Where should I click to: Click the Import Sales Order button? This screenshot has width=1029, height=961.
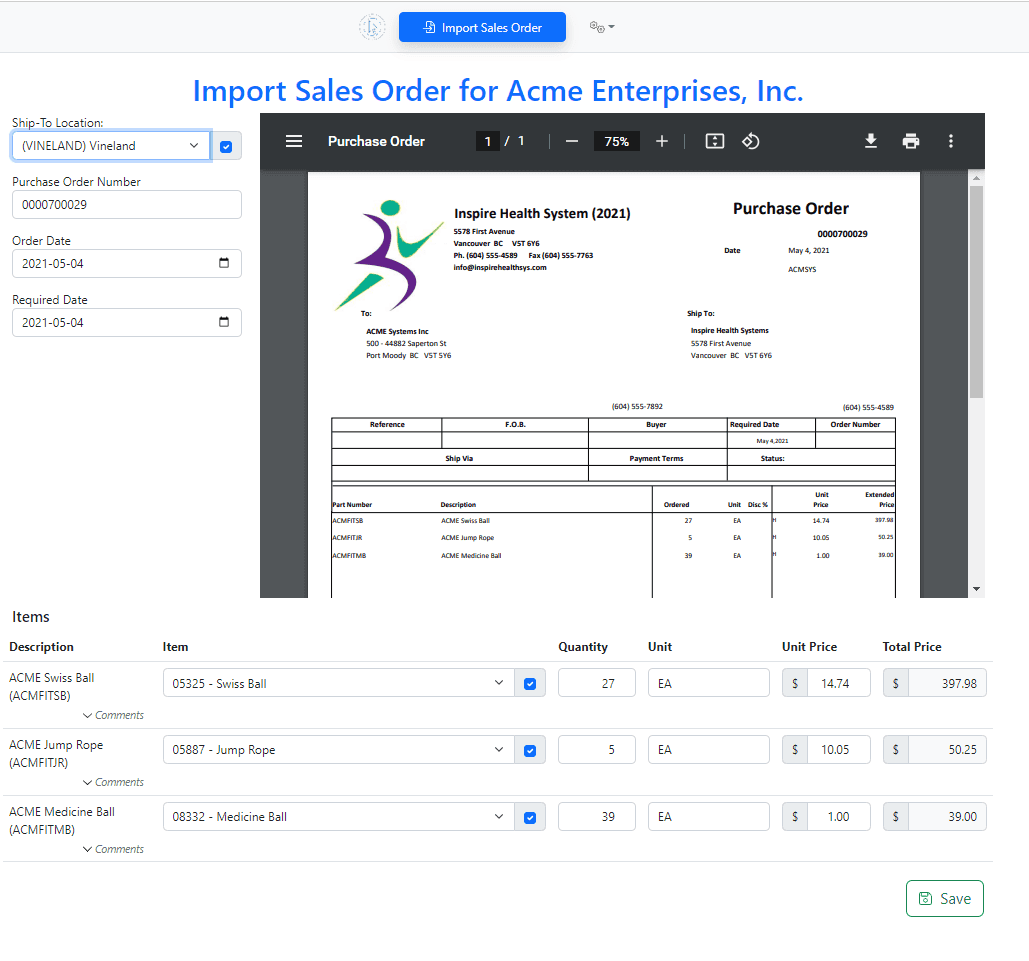click(x=482, y=28)
